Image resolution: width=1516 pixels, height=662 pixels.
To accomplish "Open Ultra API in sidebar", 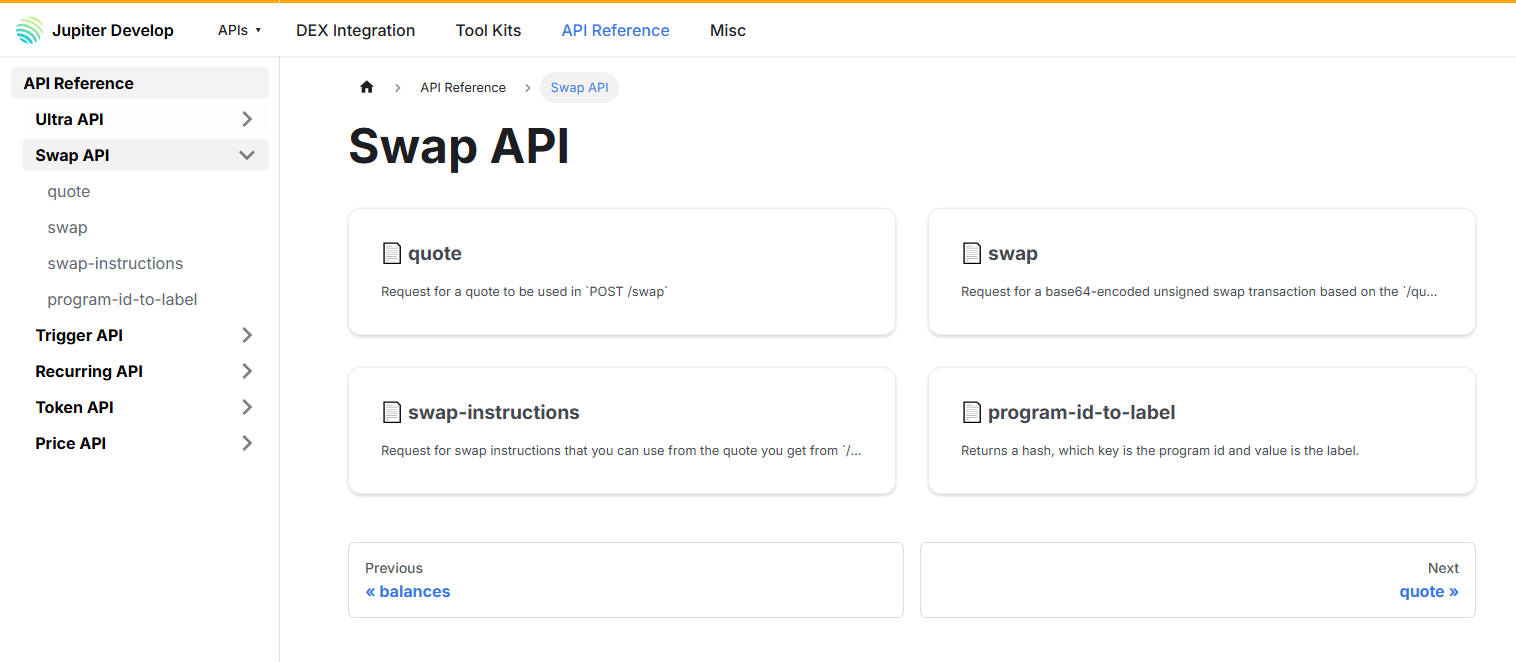I will [69, 119].
